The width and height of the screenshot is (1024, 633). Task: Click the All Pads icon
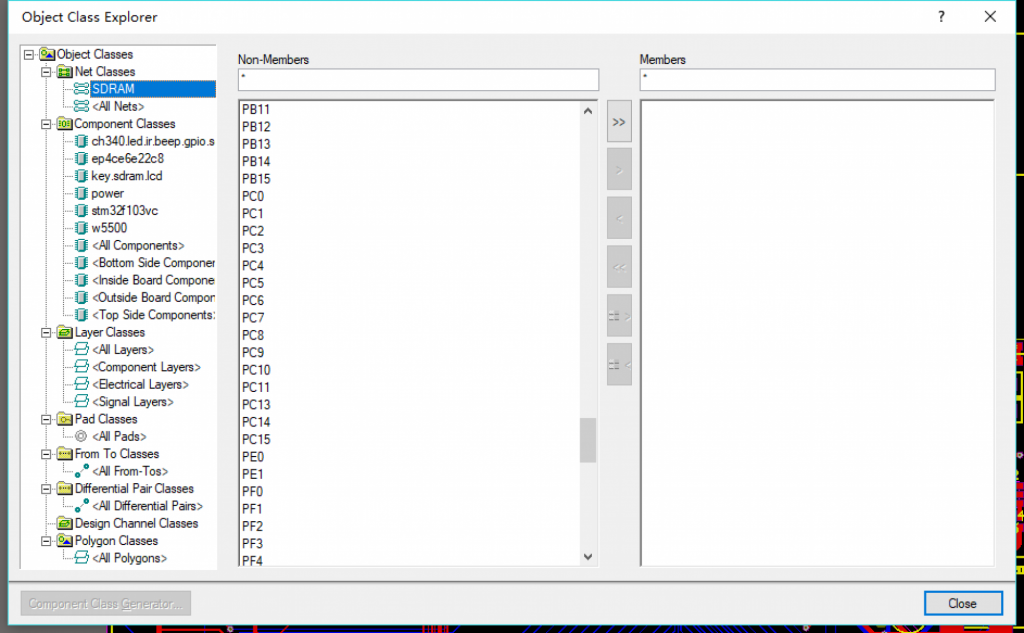coord(81,437)
